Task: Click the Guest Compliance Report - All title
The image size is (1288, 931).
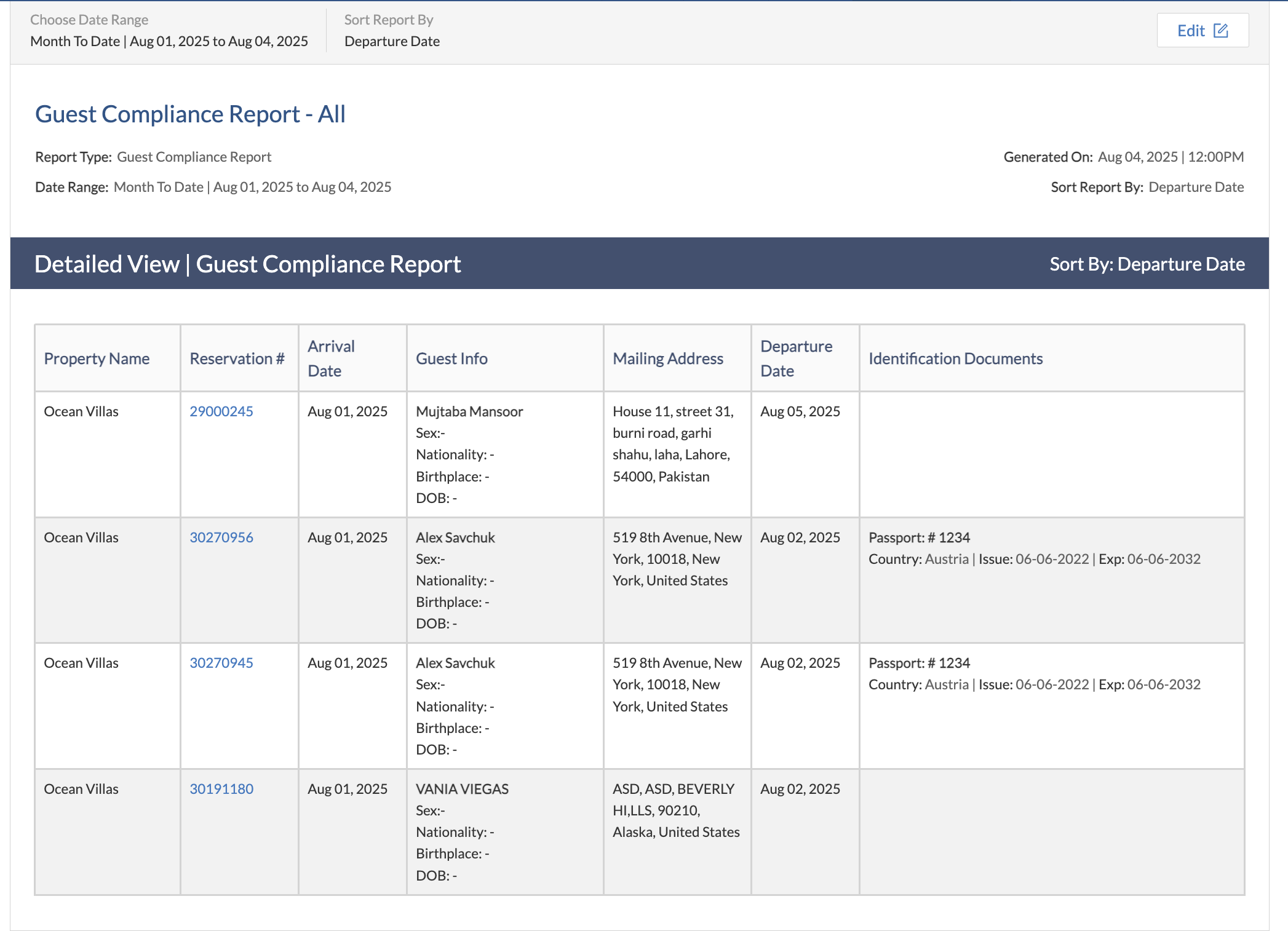Action: coord(190,114)
